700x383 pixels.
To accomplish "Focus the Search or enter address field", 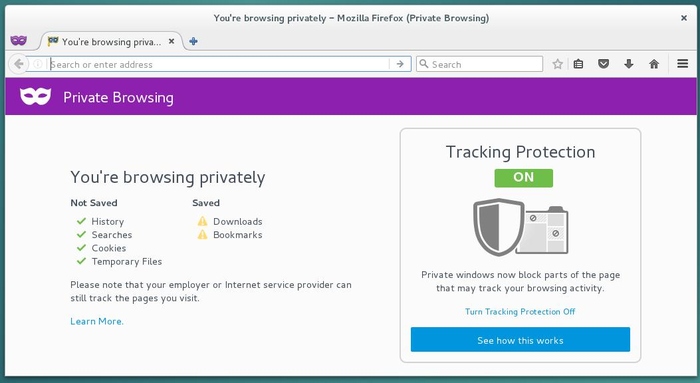I will point(219,64).
